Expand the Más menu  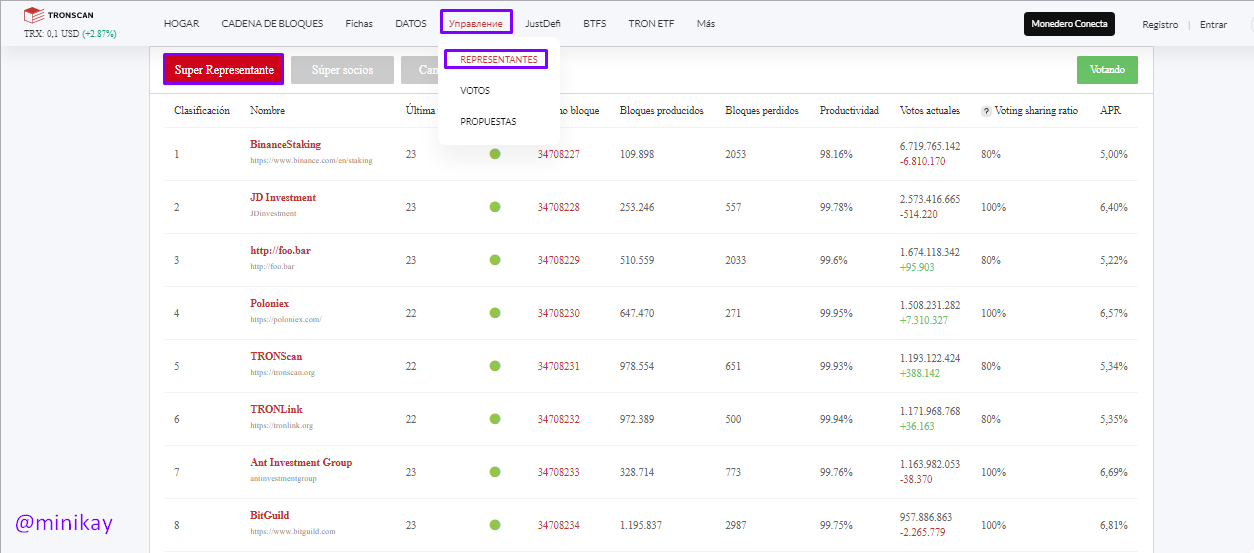[706, 23]
